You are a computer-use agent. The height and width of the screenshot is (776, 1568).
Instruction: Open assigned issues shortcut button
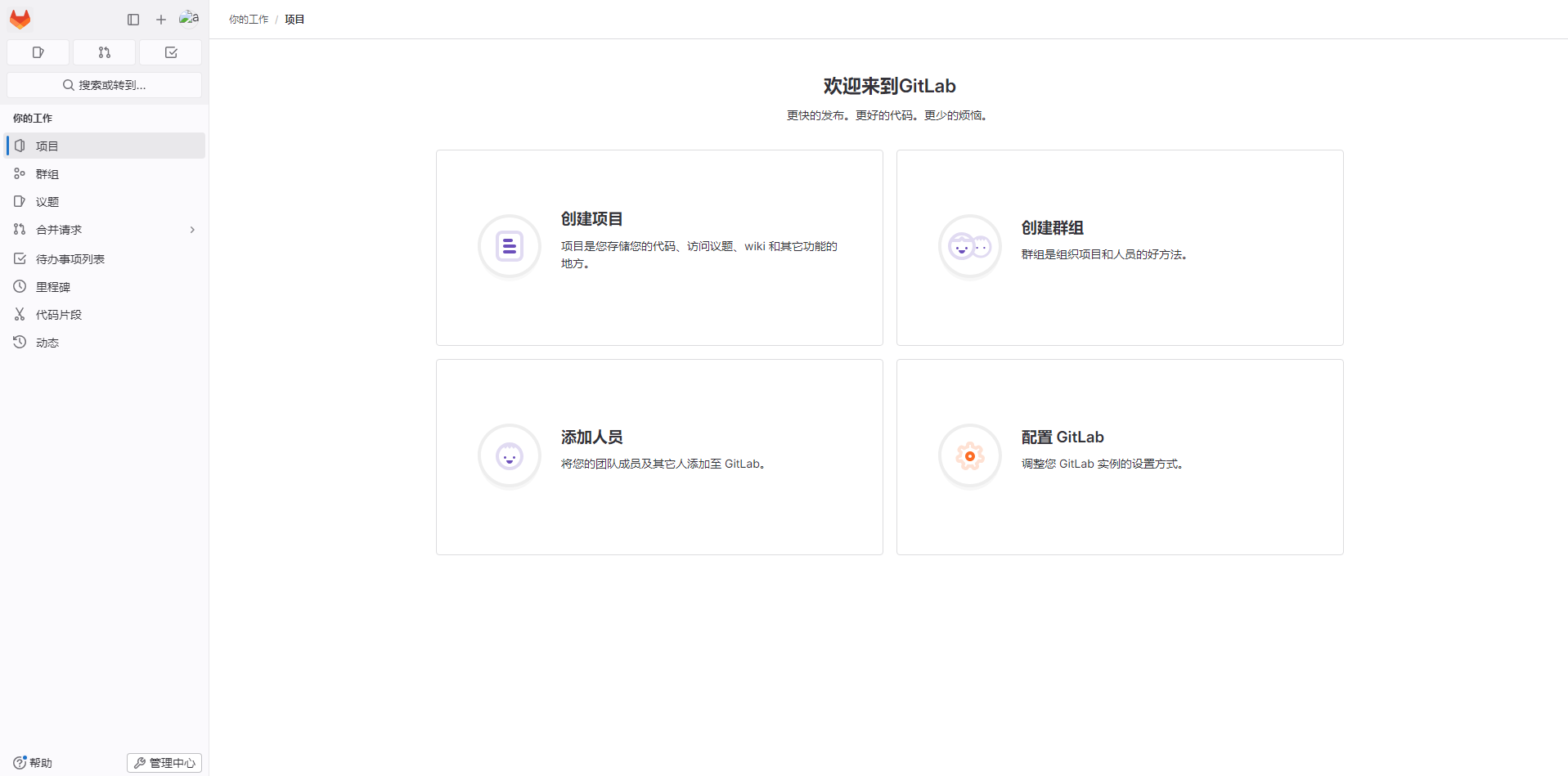(38, 52)
